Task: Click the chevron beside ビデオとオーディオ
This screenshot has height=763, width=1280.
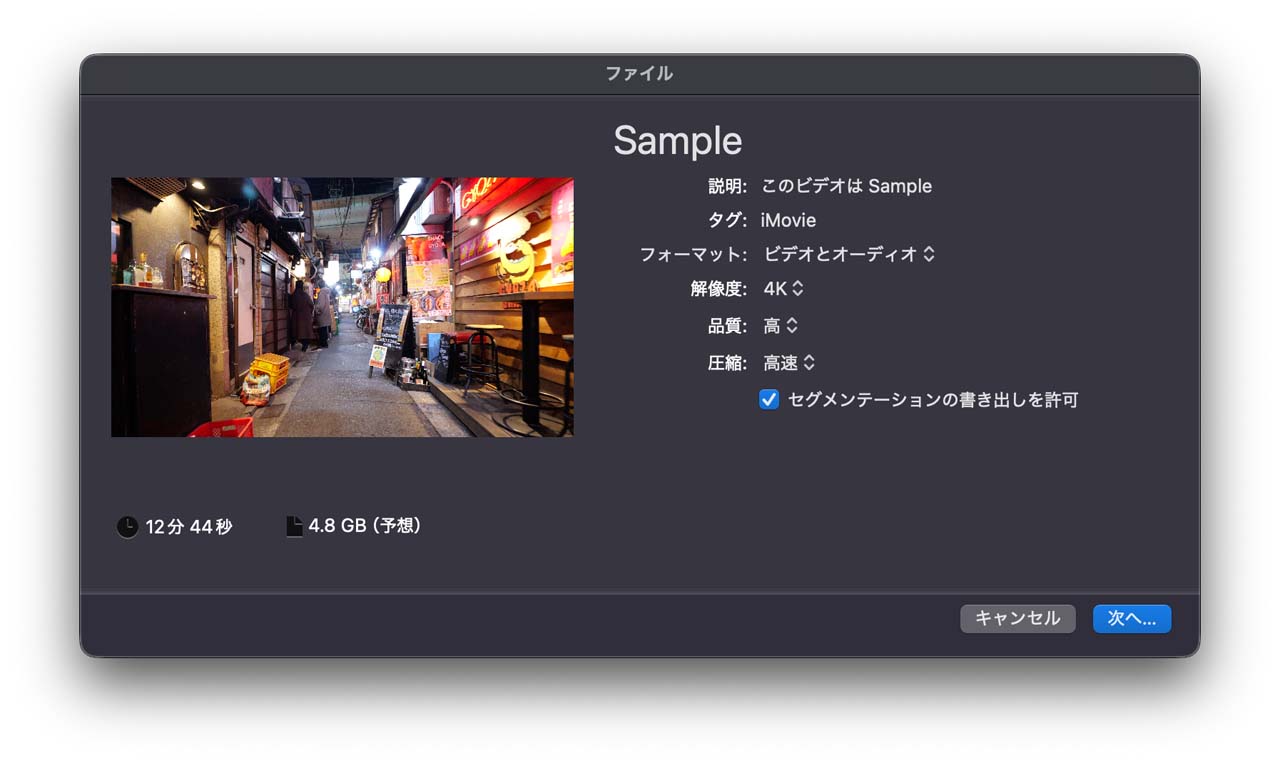Action: [x=930, y=254]
